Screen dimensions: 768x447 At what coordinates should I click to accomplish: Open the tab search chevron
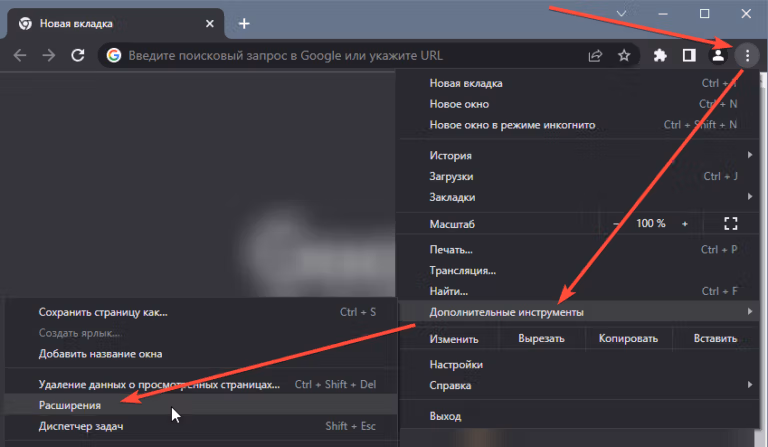[621, 14]
